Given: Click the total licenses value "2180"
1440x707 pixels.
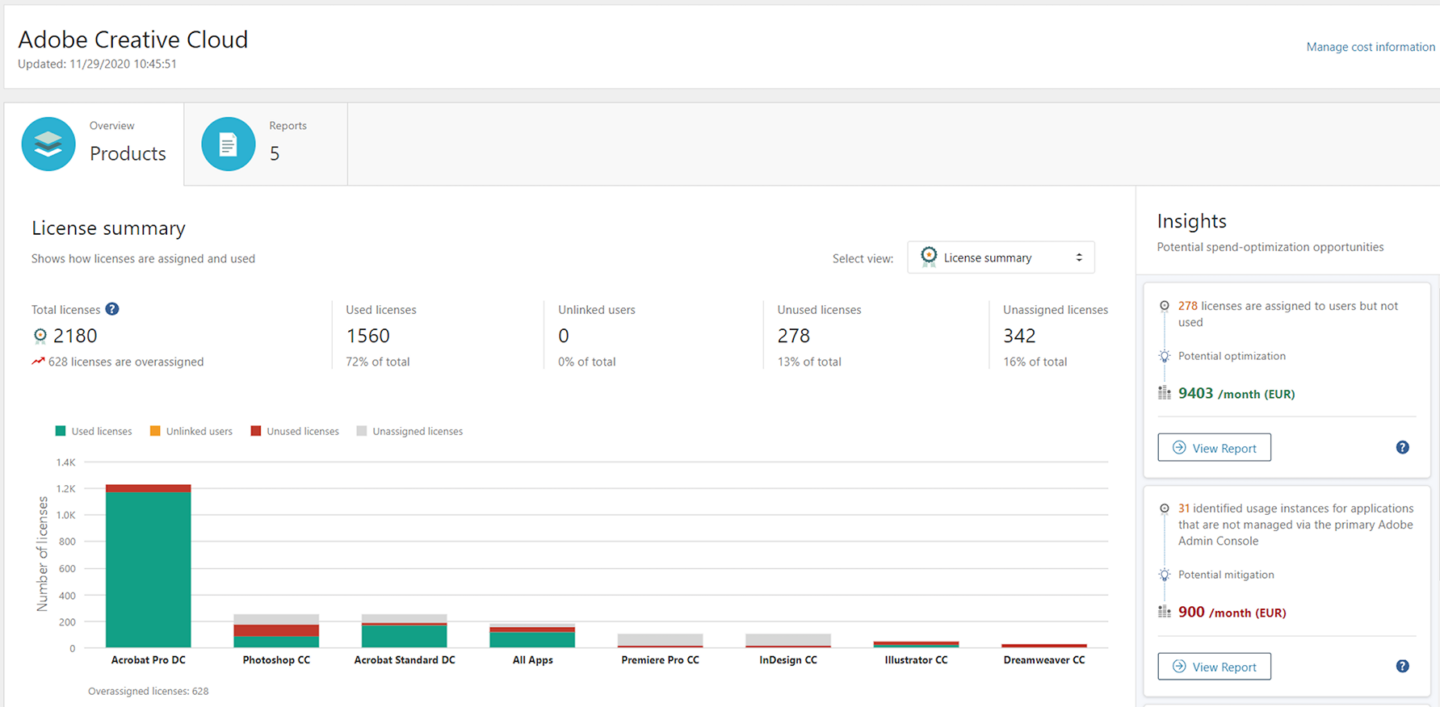Looking at the screenshot, I should click(x=75, y=336).
